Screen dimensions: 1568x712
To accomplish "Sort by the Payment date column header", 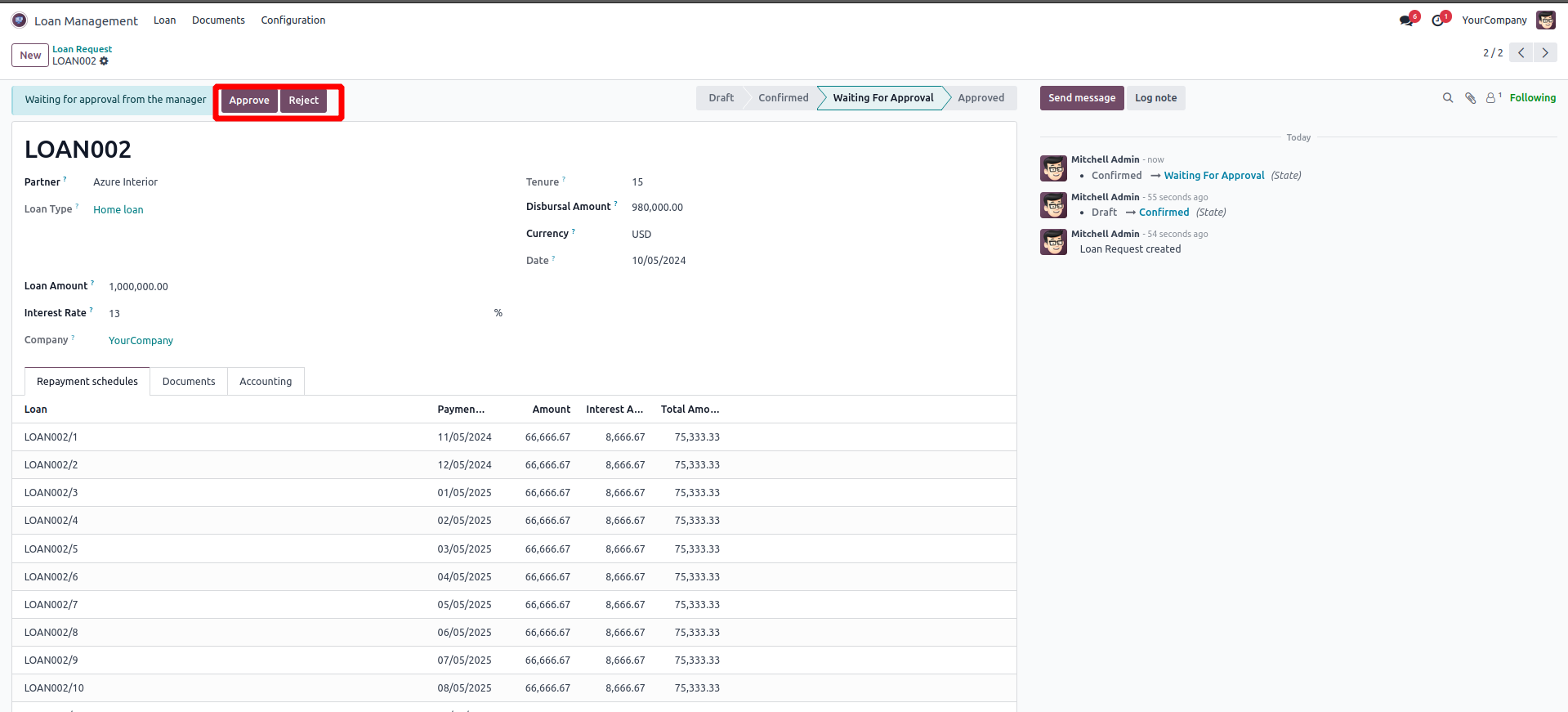I will tap(461, 410).
